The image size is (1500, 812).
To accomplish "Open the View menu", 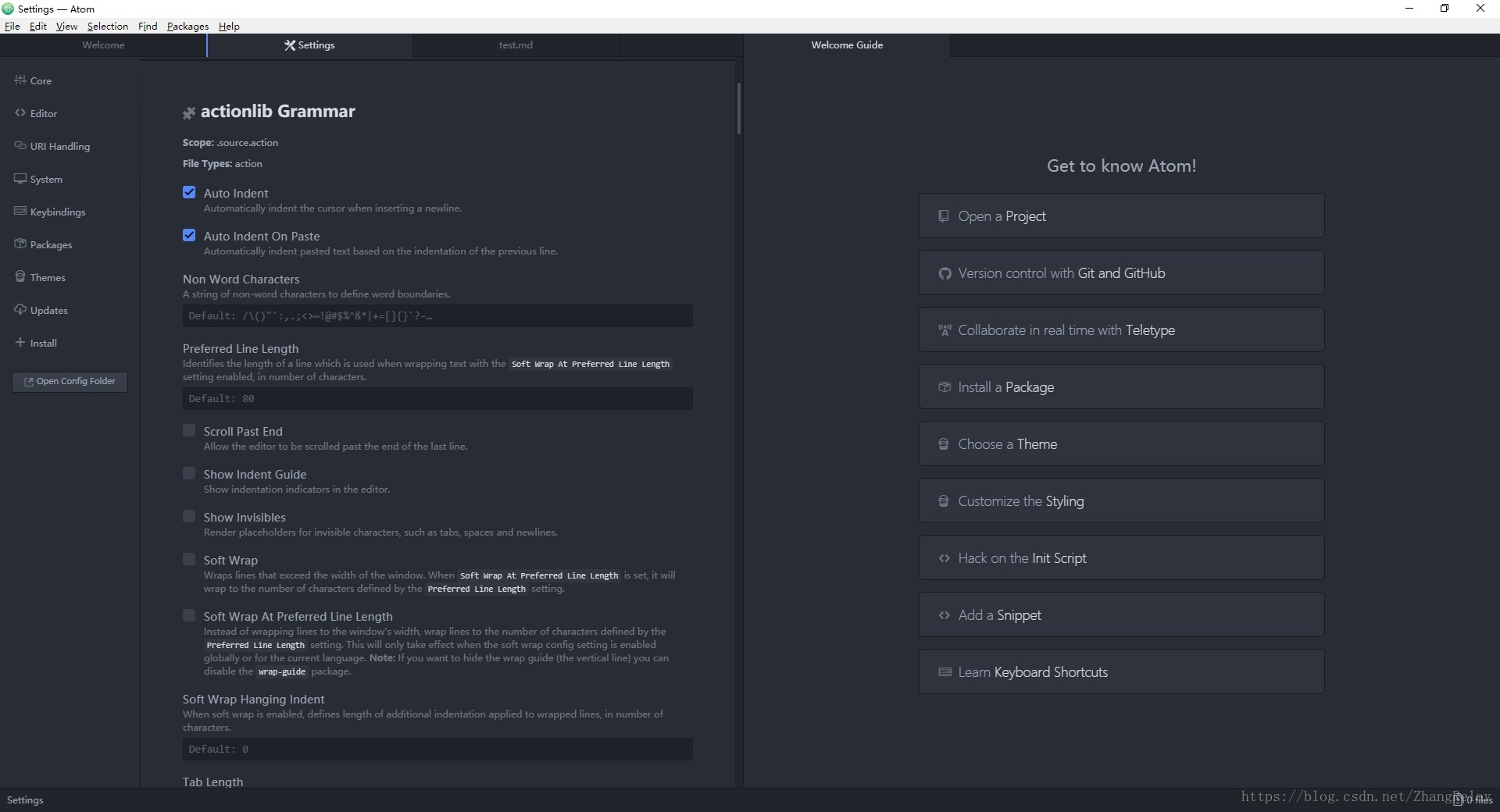I will pos(66,26).
